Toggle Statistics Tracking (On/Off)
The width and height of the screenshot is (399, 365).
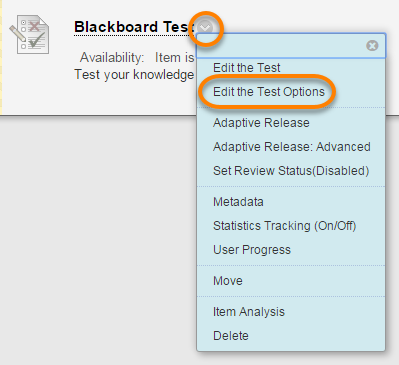pyautogui.click(x=284, y=226)
